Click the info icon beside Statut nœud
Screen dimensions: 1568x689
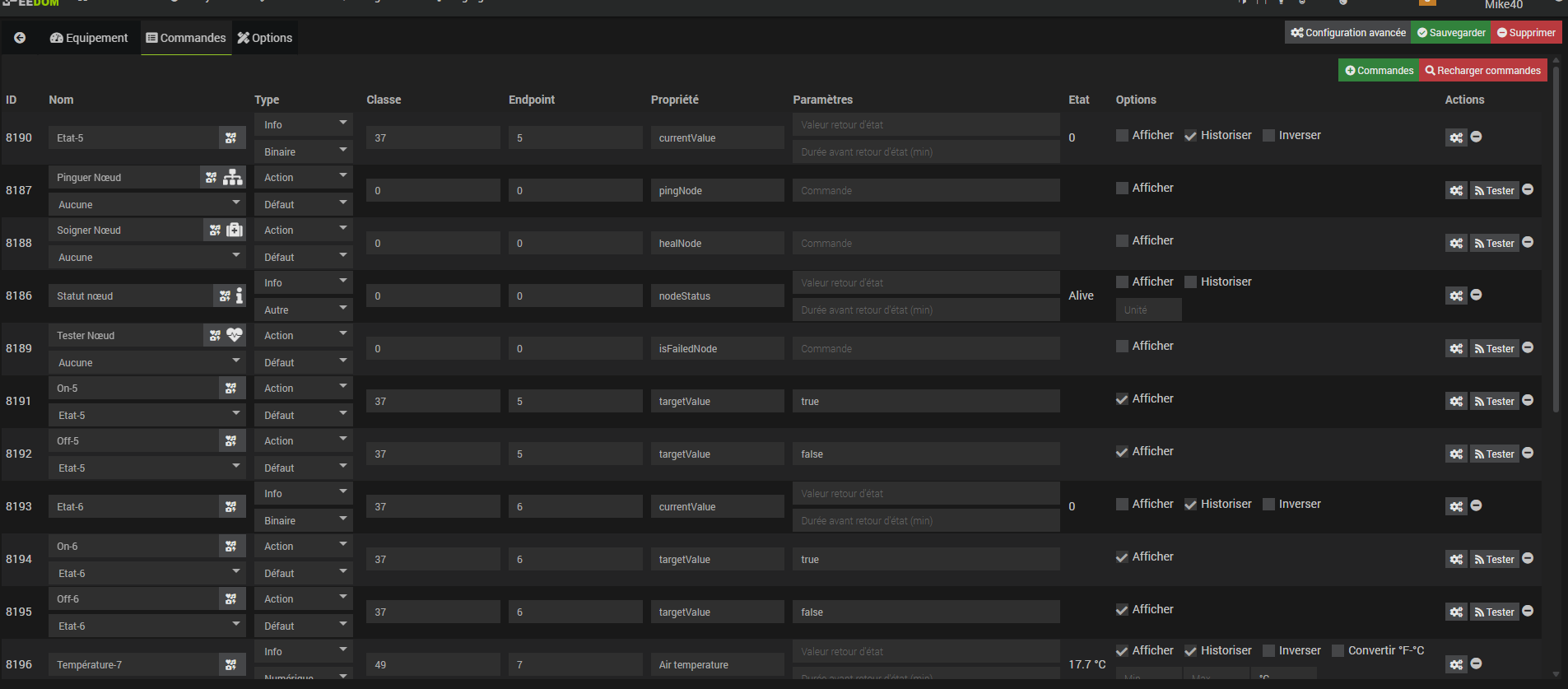[x=239, y=296]
